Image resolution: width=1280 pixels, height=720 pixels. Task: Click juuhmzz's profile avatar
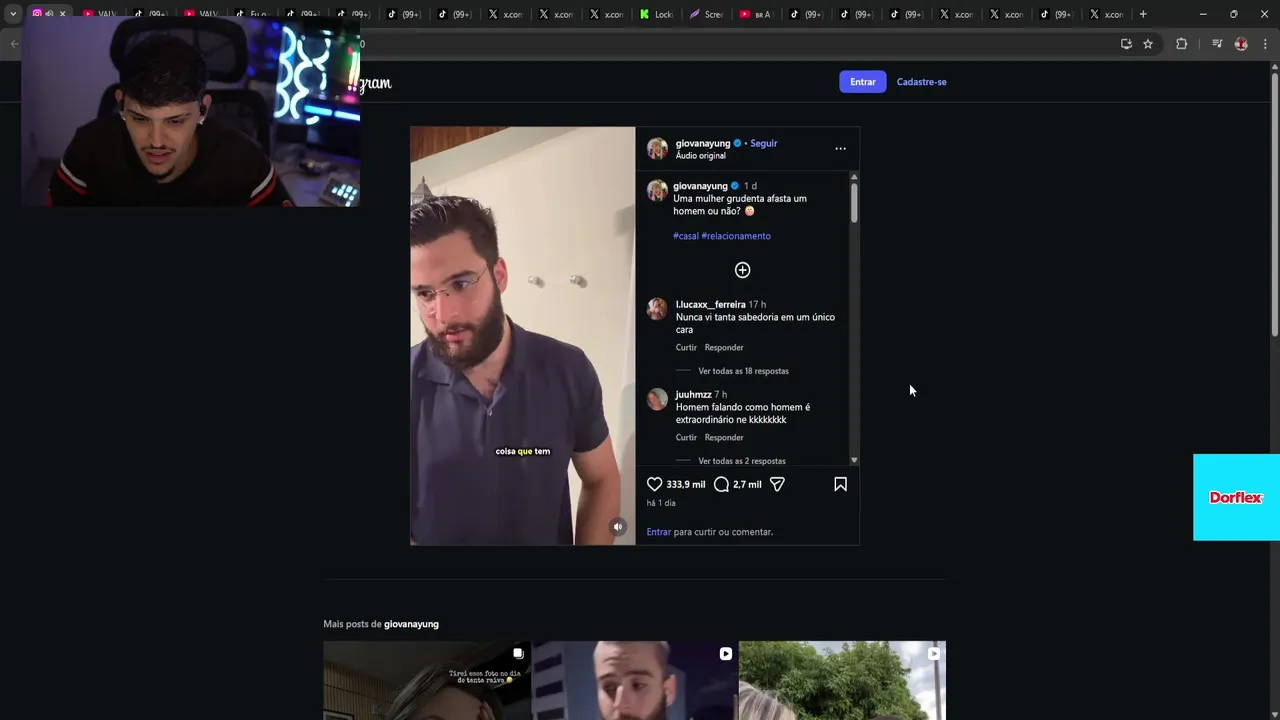point(657,399)
